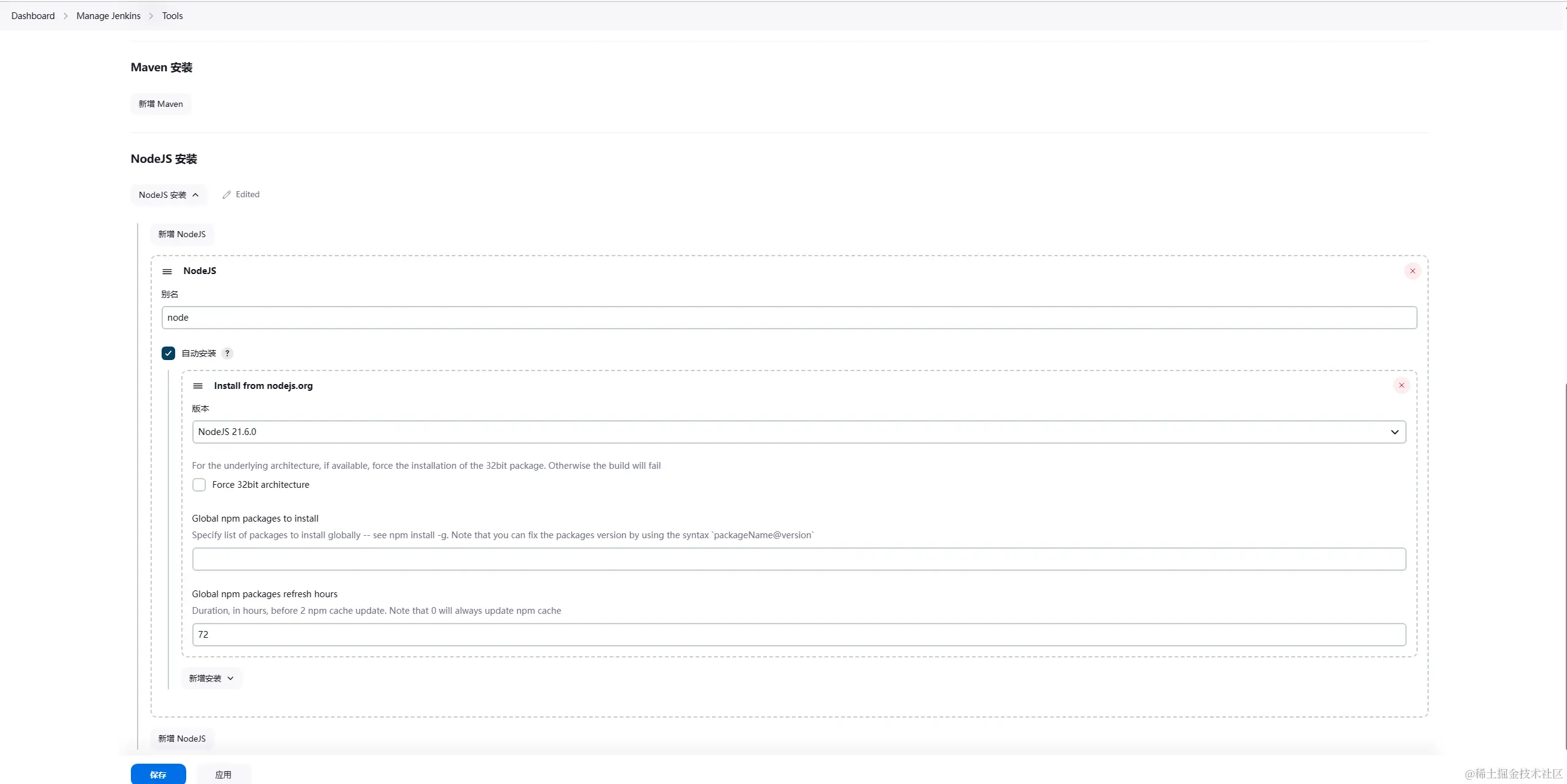Click the installer drag handle icon
The image size is (1567, 784).
coord(198,386)
